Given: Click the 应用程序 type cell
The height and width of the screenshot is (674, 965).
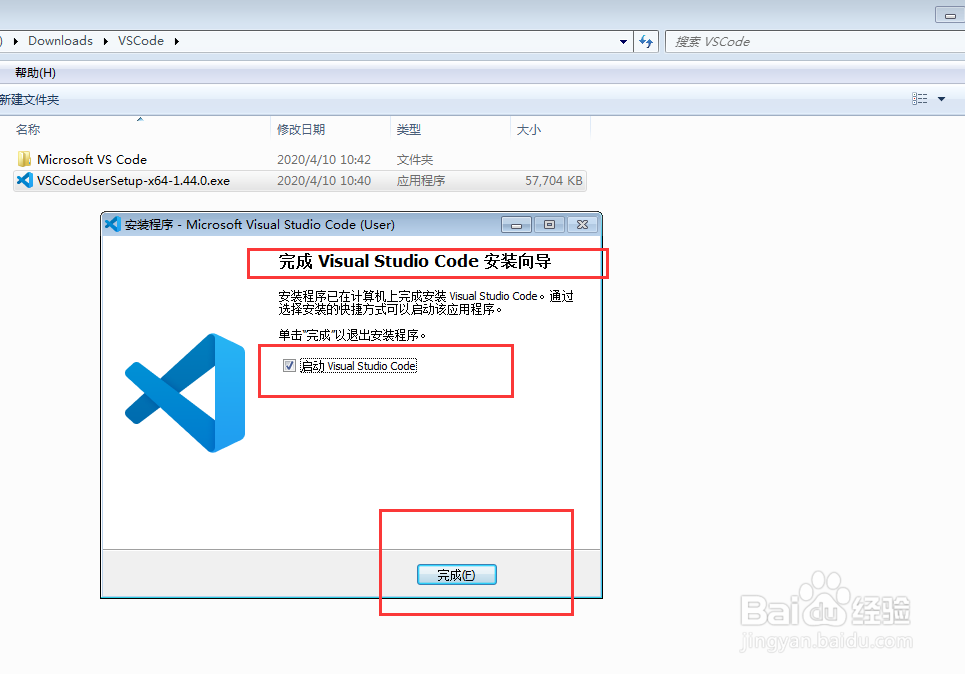Looking at the screenshot, I should [420, 180].
